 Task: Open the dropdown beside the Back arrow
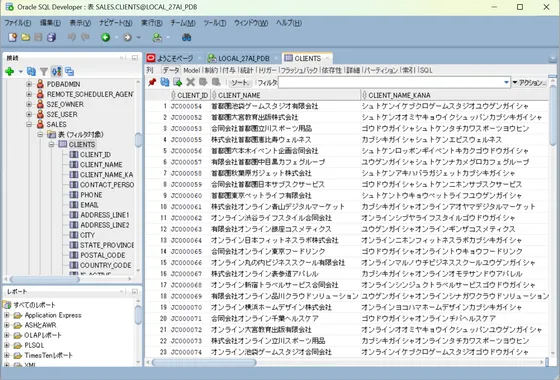(117, 37)
